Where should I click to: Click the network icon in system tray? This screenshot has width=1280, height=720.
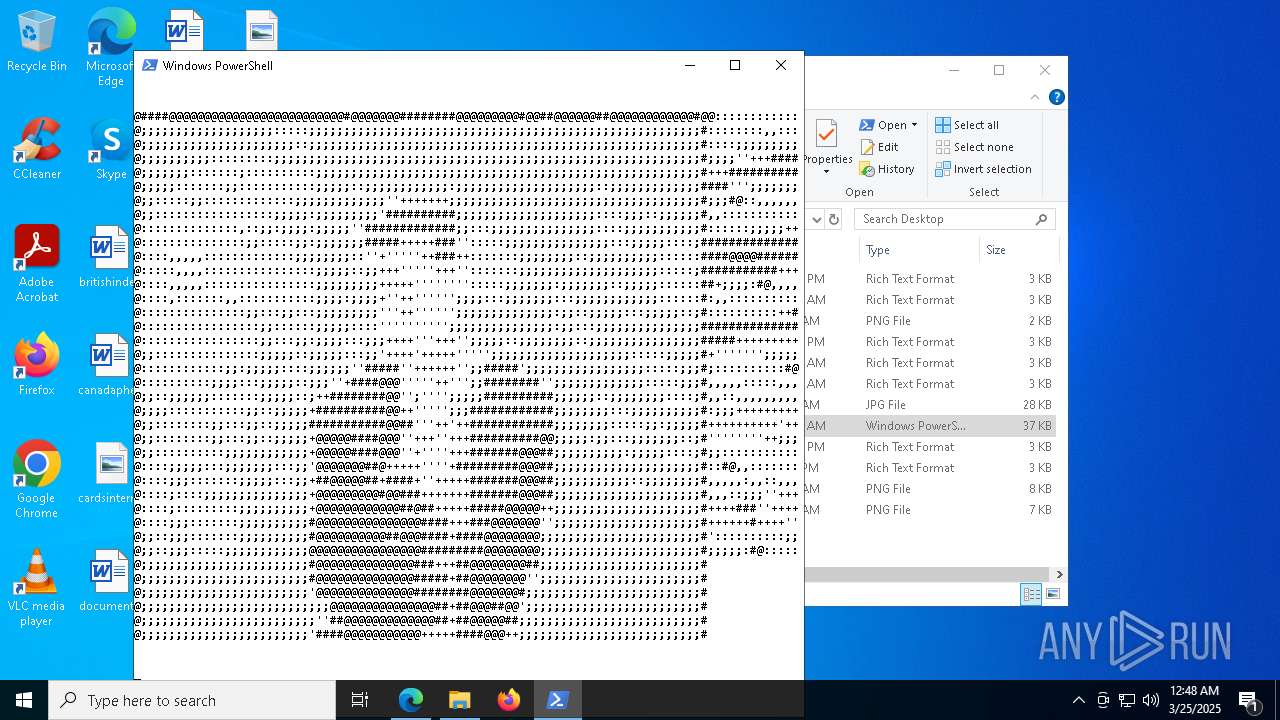1127,700
